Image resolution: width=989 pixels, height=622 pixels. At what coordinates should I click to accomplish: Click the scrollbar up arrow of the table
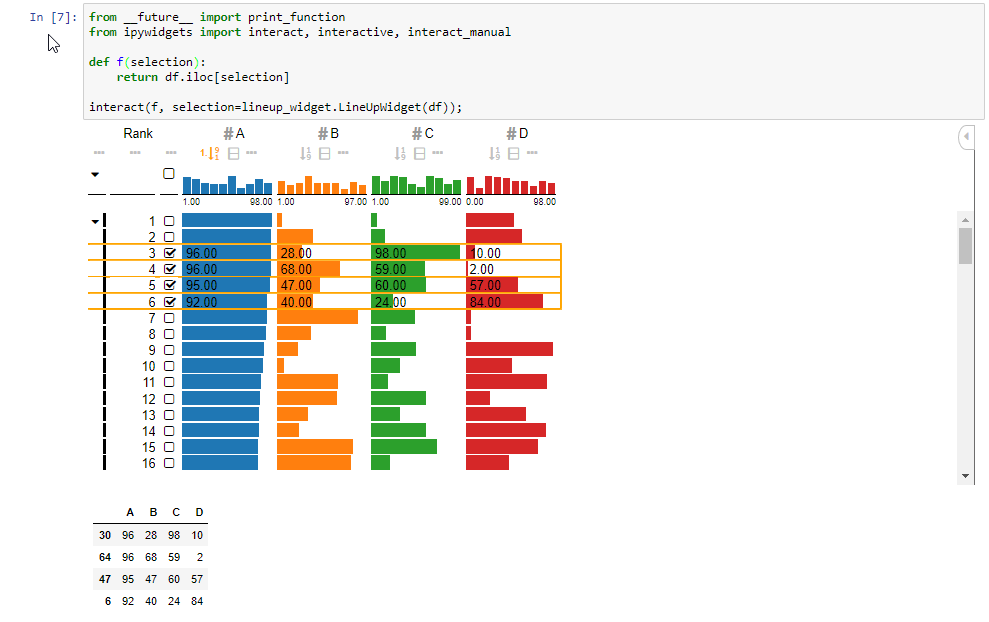[965, 220]
